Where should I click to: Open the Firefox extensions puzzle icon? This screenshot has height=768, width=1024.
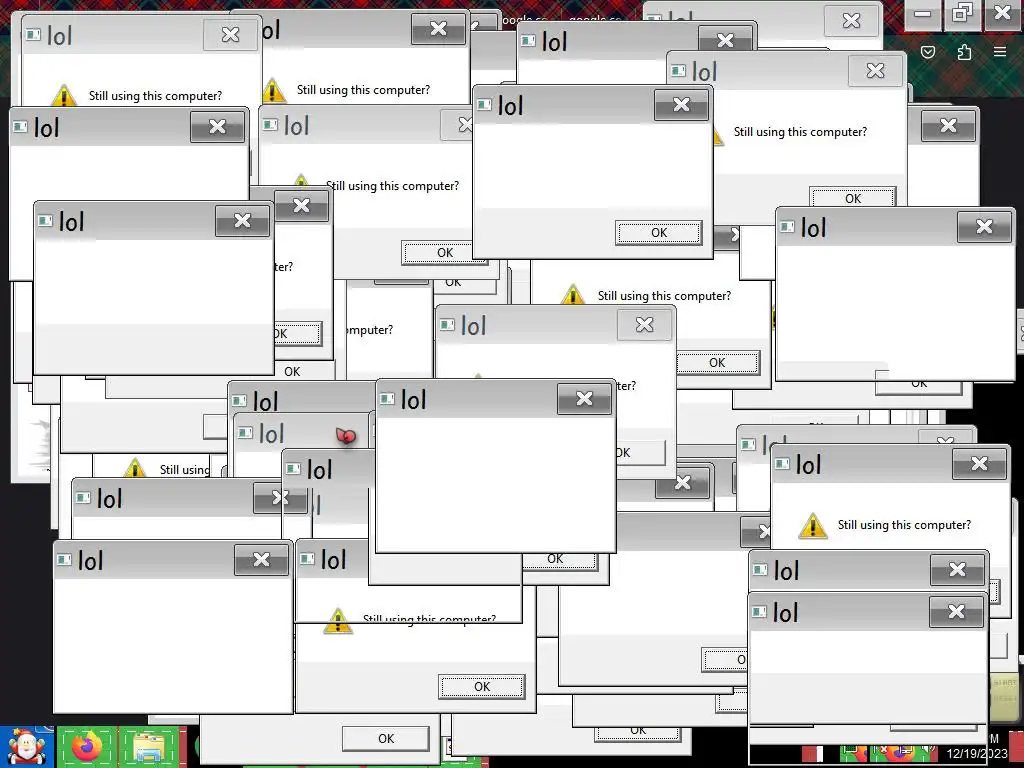(x=964, y=52)
